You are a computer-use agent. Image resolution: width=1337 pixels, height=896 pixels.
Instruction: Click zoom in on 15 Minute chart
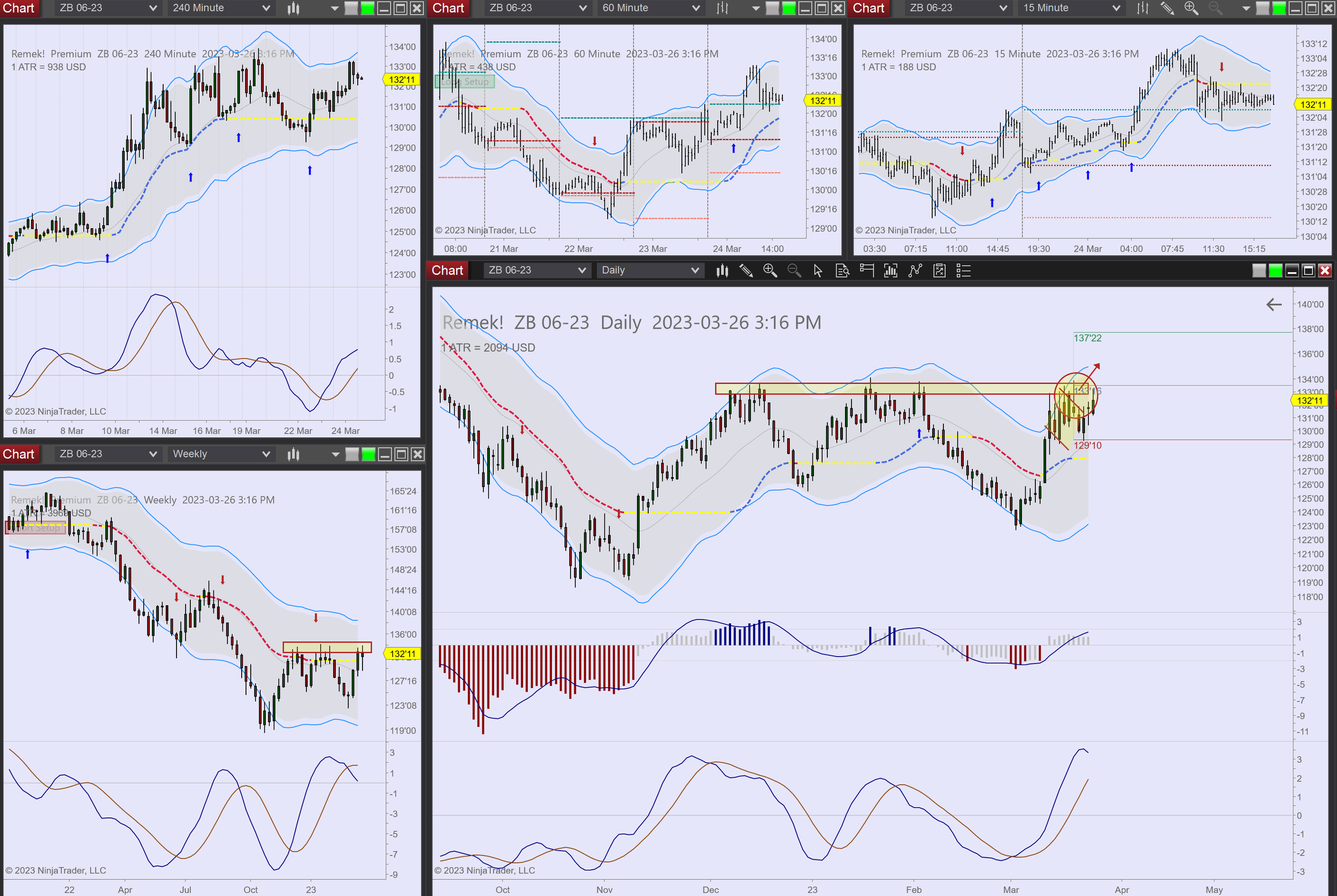point(1191,8)
